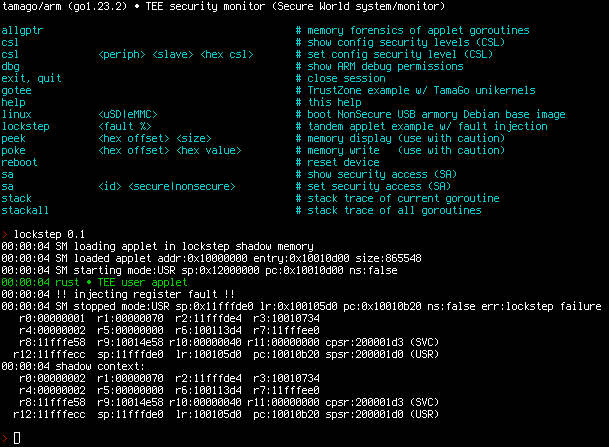Click the '<hex offset> <size>' argument text
This screenshot has height=447, width=609.
155,139
